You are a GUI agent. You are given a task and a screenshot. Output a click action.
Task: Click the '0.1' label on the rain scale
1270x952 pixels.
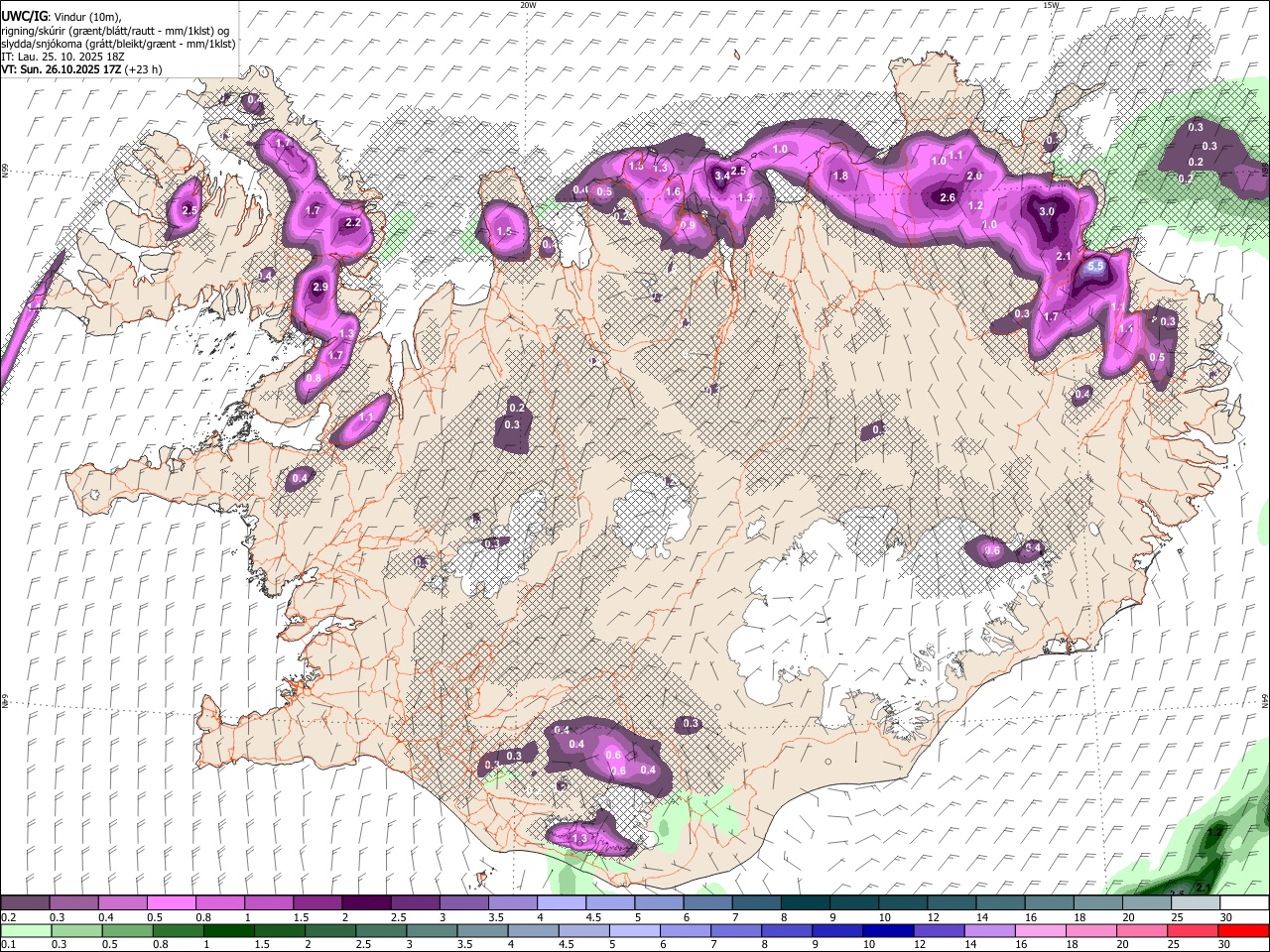(9, 944)
